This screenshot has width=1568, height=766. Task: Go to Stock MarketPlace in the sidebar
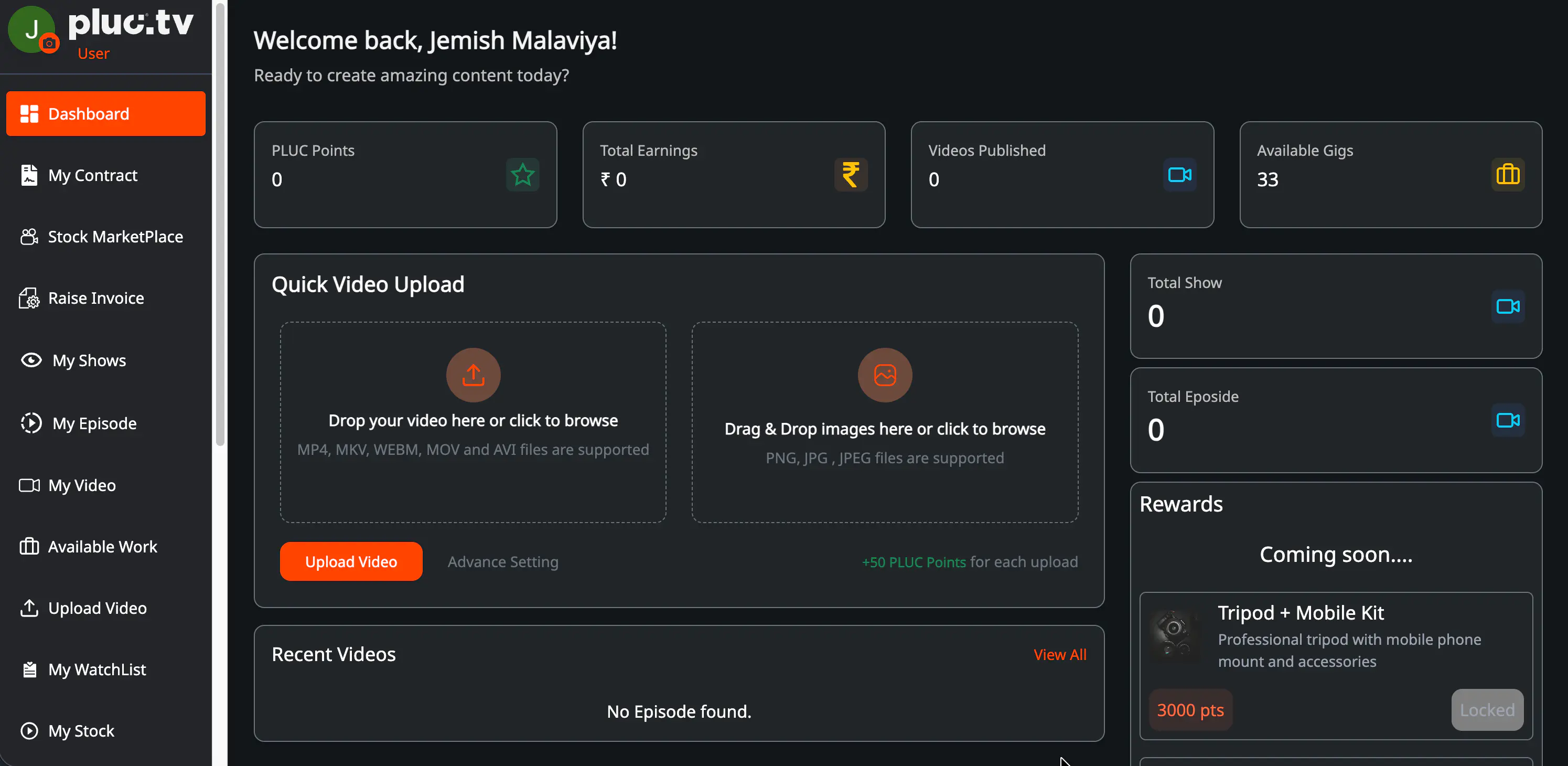point(115,237)
